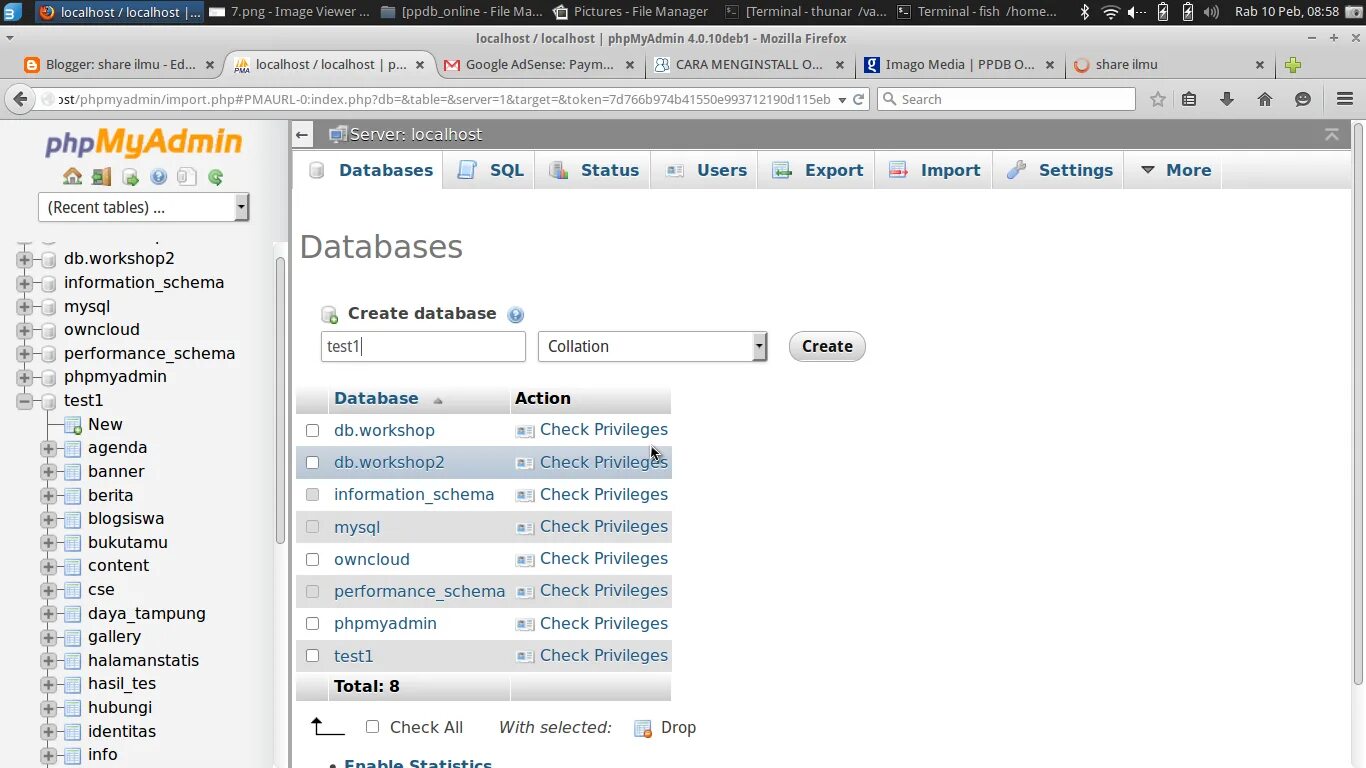Open the Collation dropdown

652,347
